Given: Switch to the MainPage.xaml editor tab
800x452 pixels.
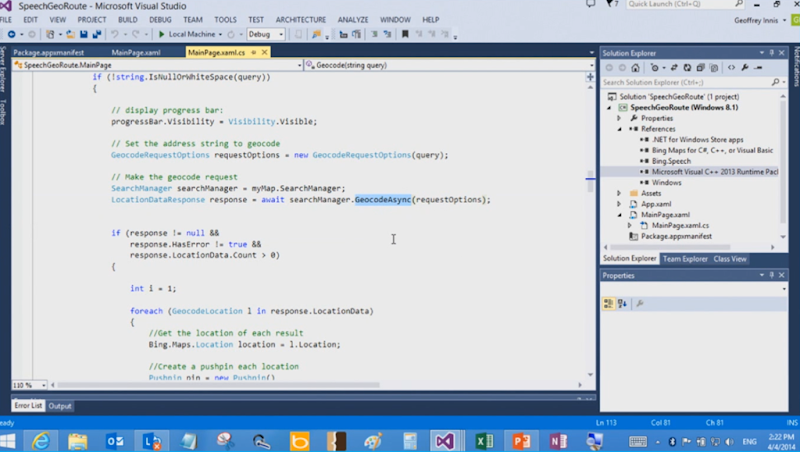Looking at the screenshot, I should point(136,53).
